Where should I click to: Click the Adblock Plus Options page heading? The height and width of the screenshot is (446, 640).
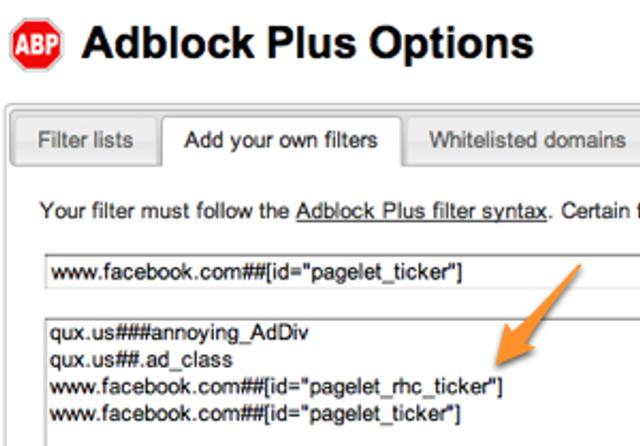click(307, 43)
